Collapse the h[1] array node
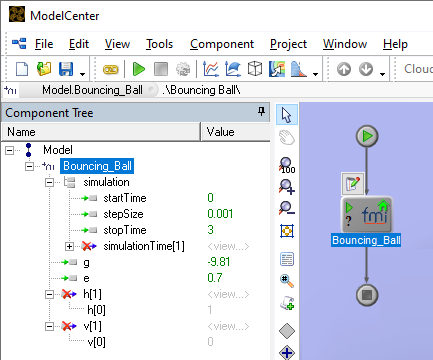The width and height of the screenshot is (433, 360). 49,294
